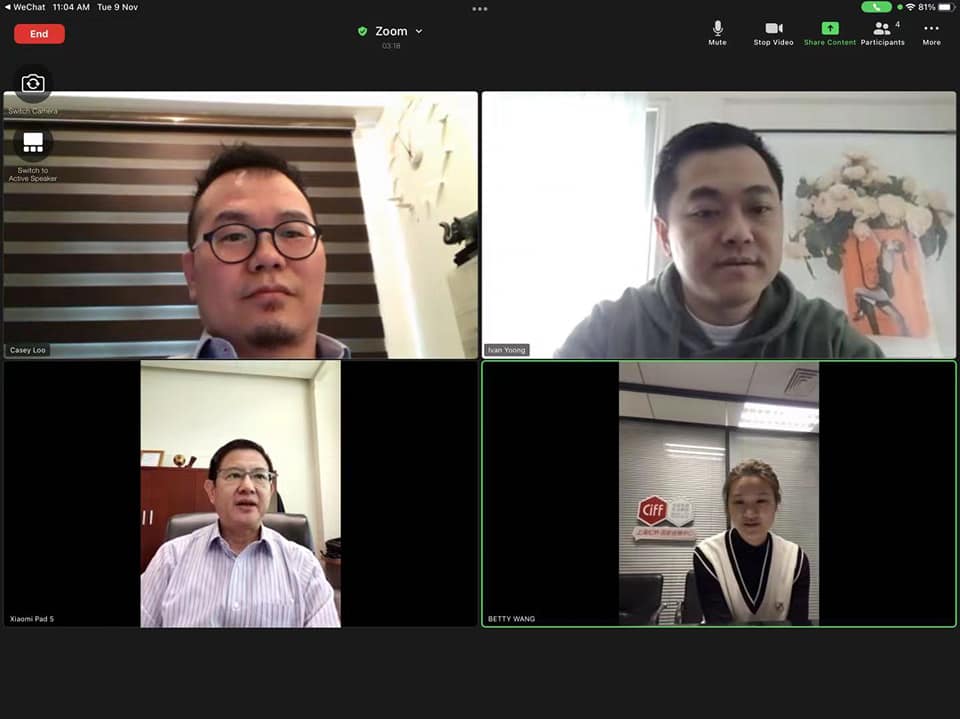Tap the multitasking three-dots at top
Viewport: 960px width, 719px height.
[x=480, y=9]
